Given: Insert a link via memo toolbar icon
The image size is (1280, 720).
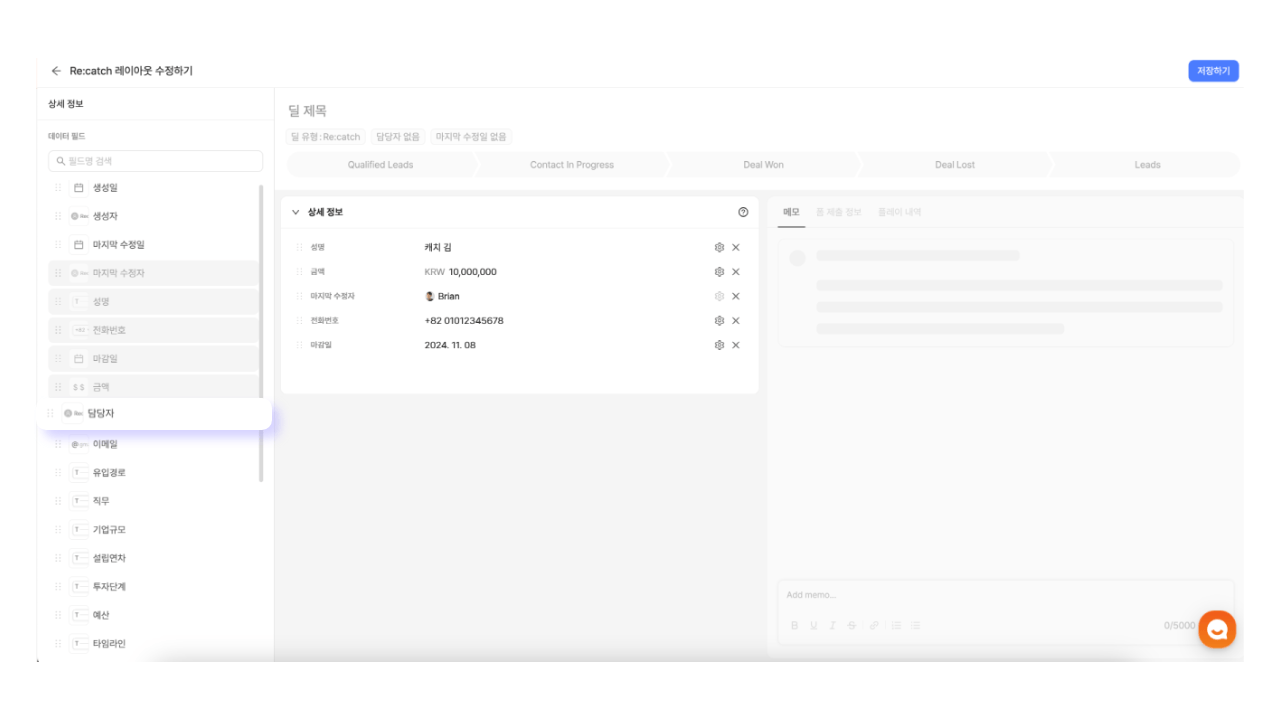Looking at the screenshot, I should click(x=874, y=625).
